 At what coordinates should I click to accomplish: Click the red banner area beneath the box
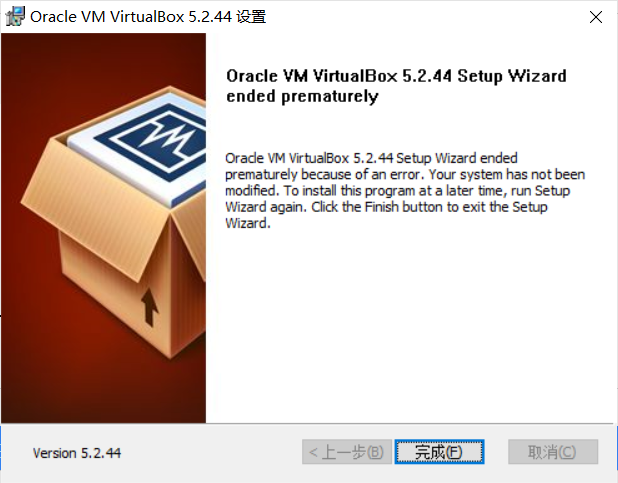[x=103, y=394]
